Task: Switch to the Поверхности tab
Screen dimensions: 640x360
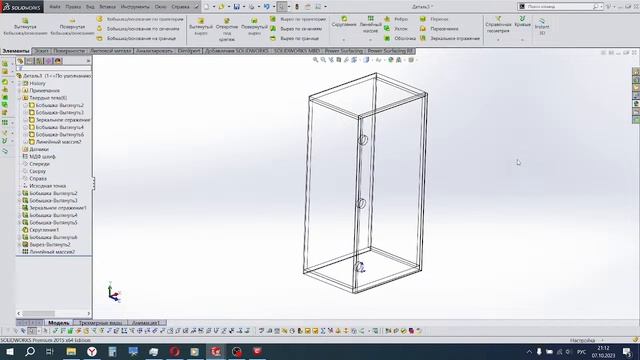Action: (69, 51)
